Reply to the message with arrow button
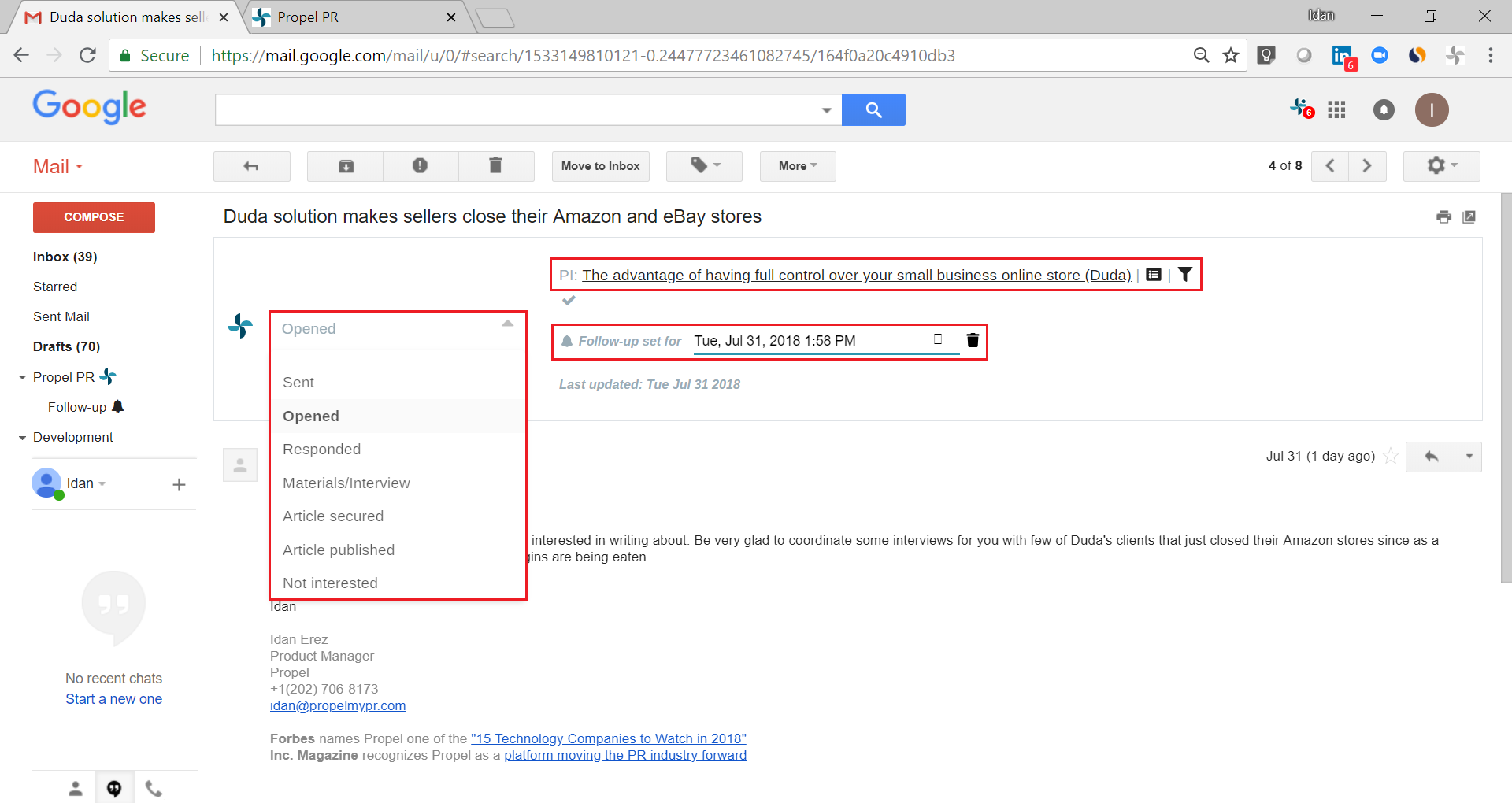The image size is (1512, 803). pos(1432,457)
